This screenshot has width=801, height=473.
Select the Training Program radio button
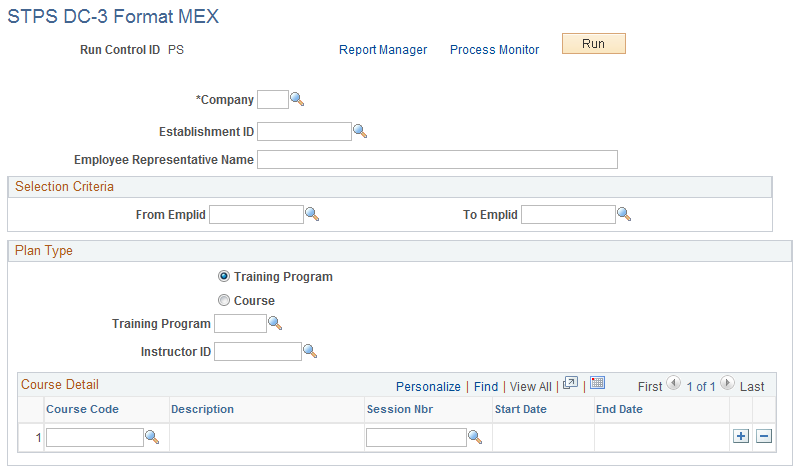pos(224,277)
